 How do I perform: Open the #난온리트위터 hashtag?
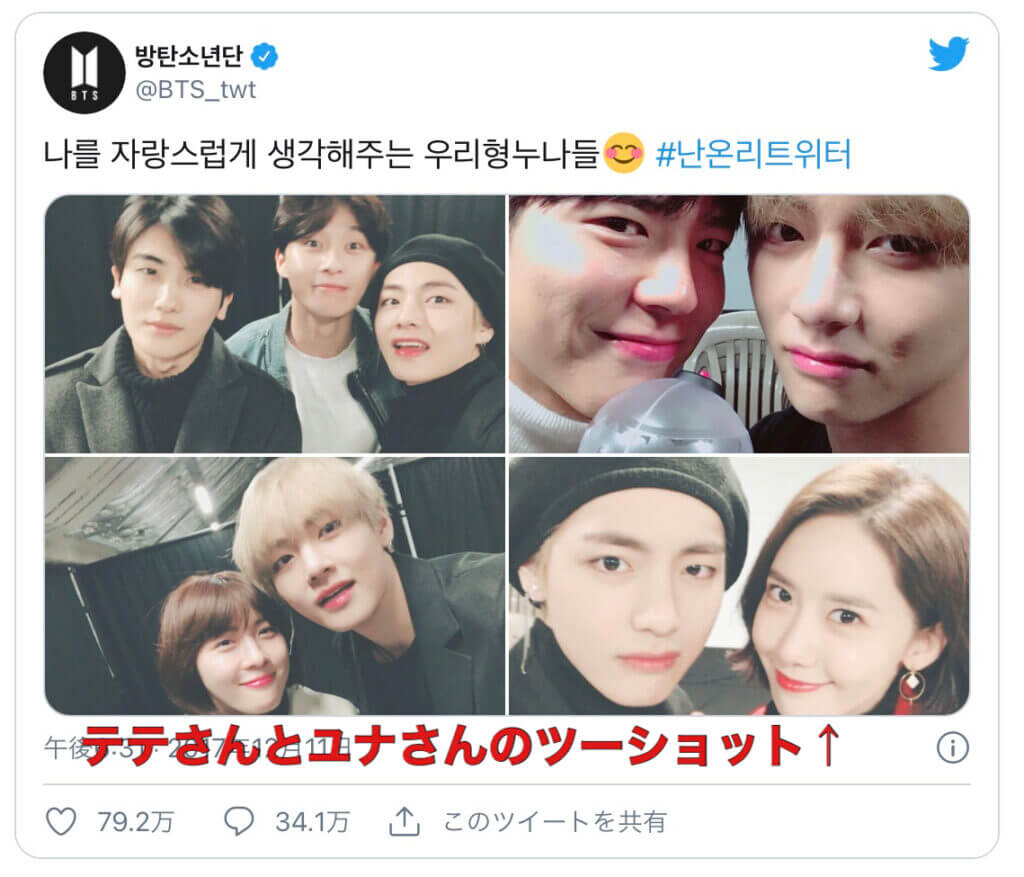tap(753, 154)
